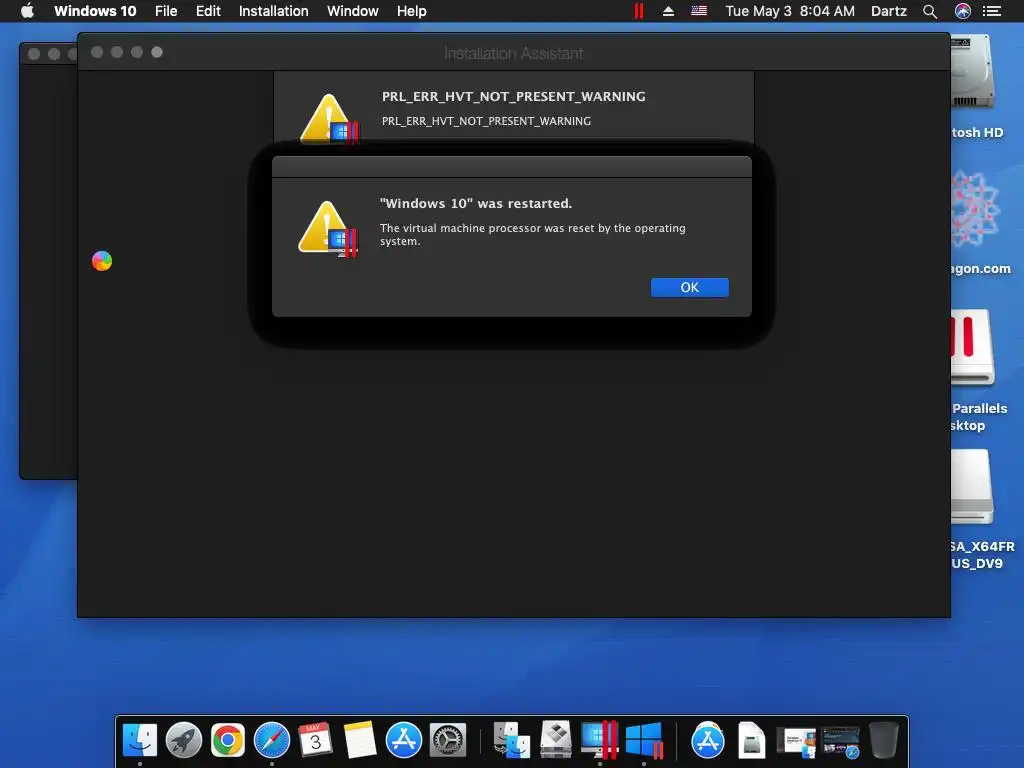Open Parallels Desktop in the Dock
This screenshot has width=1024, height=768.
pyautogui.click(x=600, y=740)
